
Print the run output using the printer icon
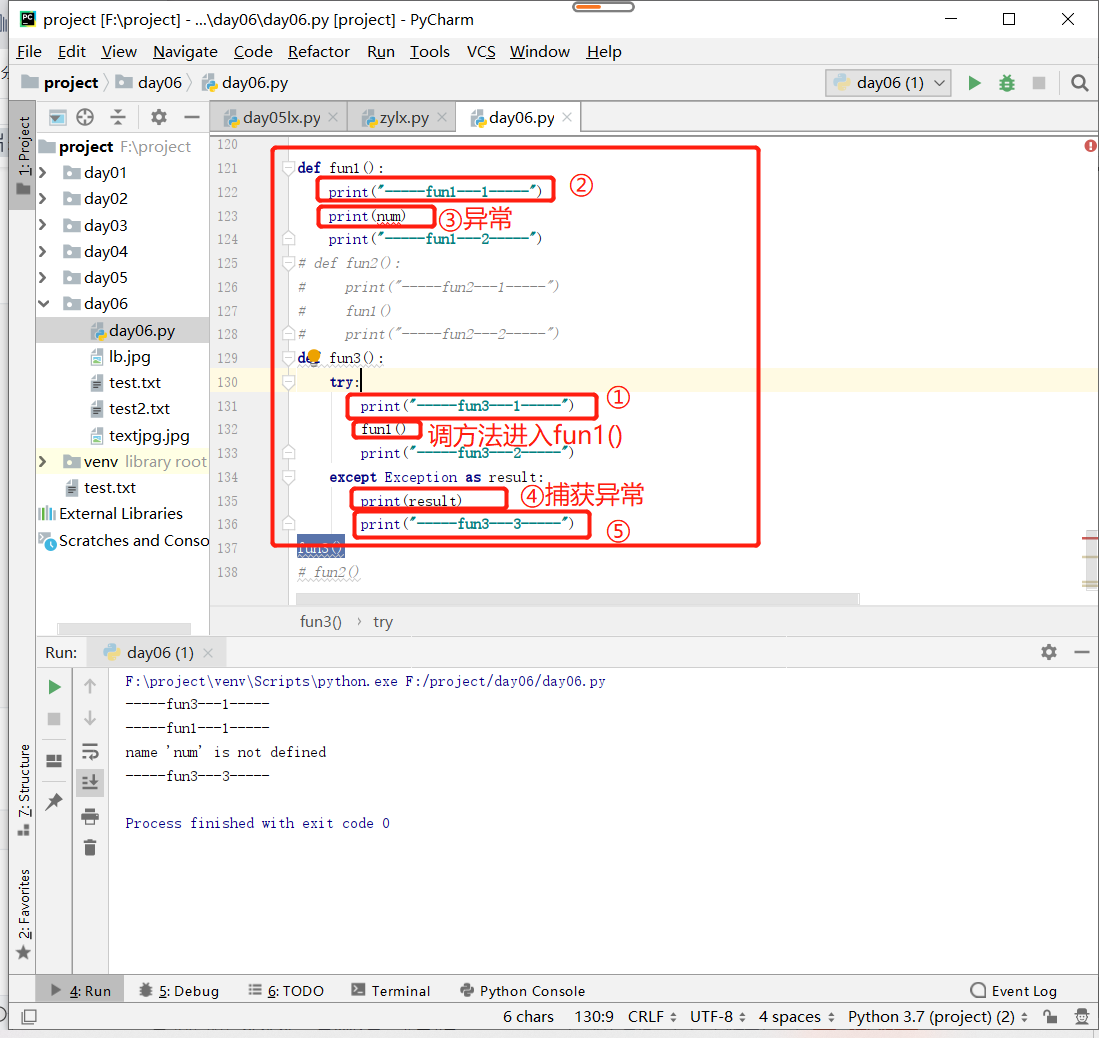[x=90, y=816]
